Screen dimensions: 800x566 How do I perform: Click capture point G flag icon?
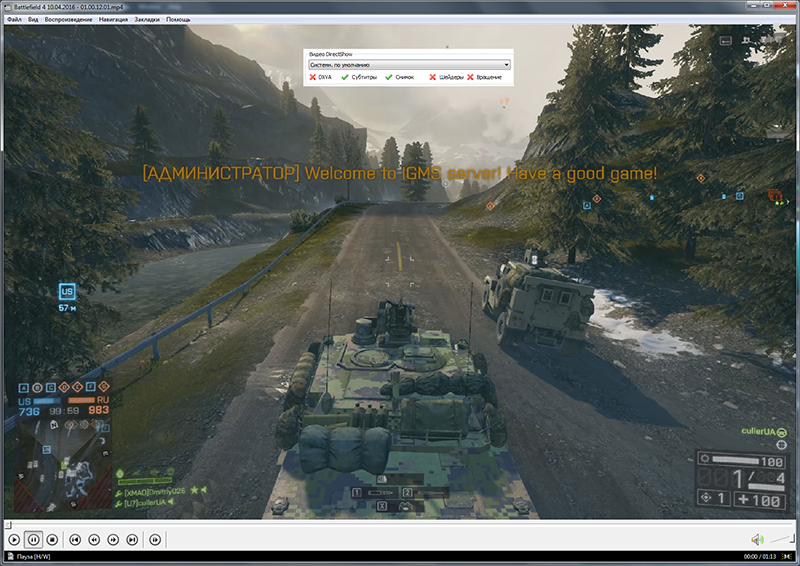coord(104,386)
